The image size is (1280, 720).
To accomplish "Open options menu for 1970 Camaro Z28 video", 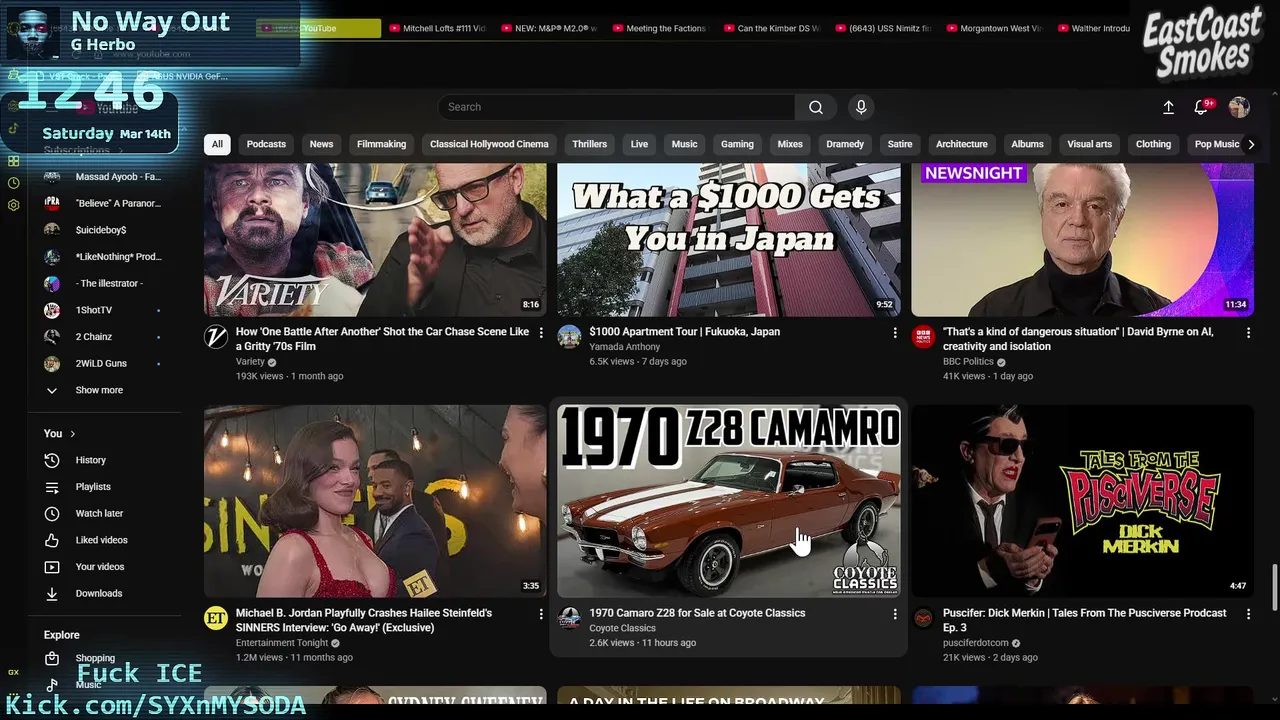I will [x=895, y=614].
